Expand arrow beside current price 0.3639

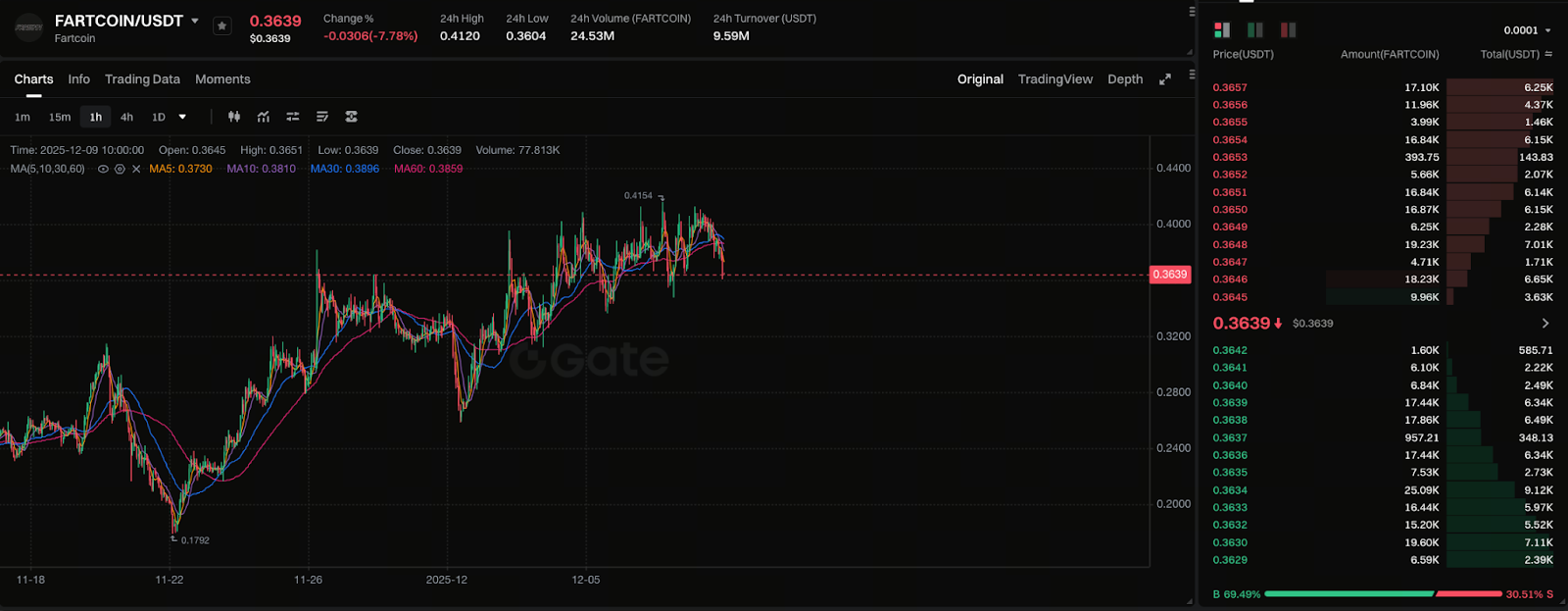click(1545, 324)
